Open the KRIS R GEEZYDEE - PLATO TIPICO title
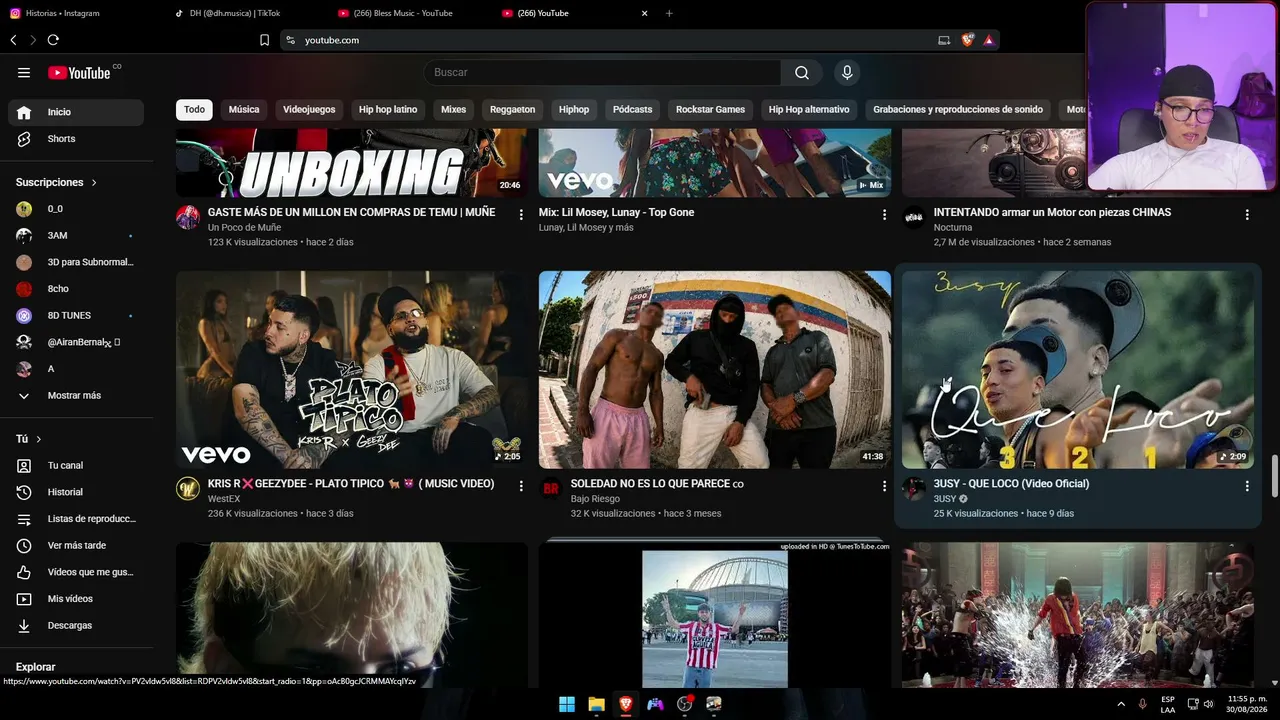Viewport: 1280px width, 720px height. click(351, 484)
